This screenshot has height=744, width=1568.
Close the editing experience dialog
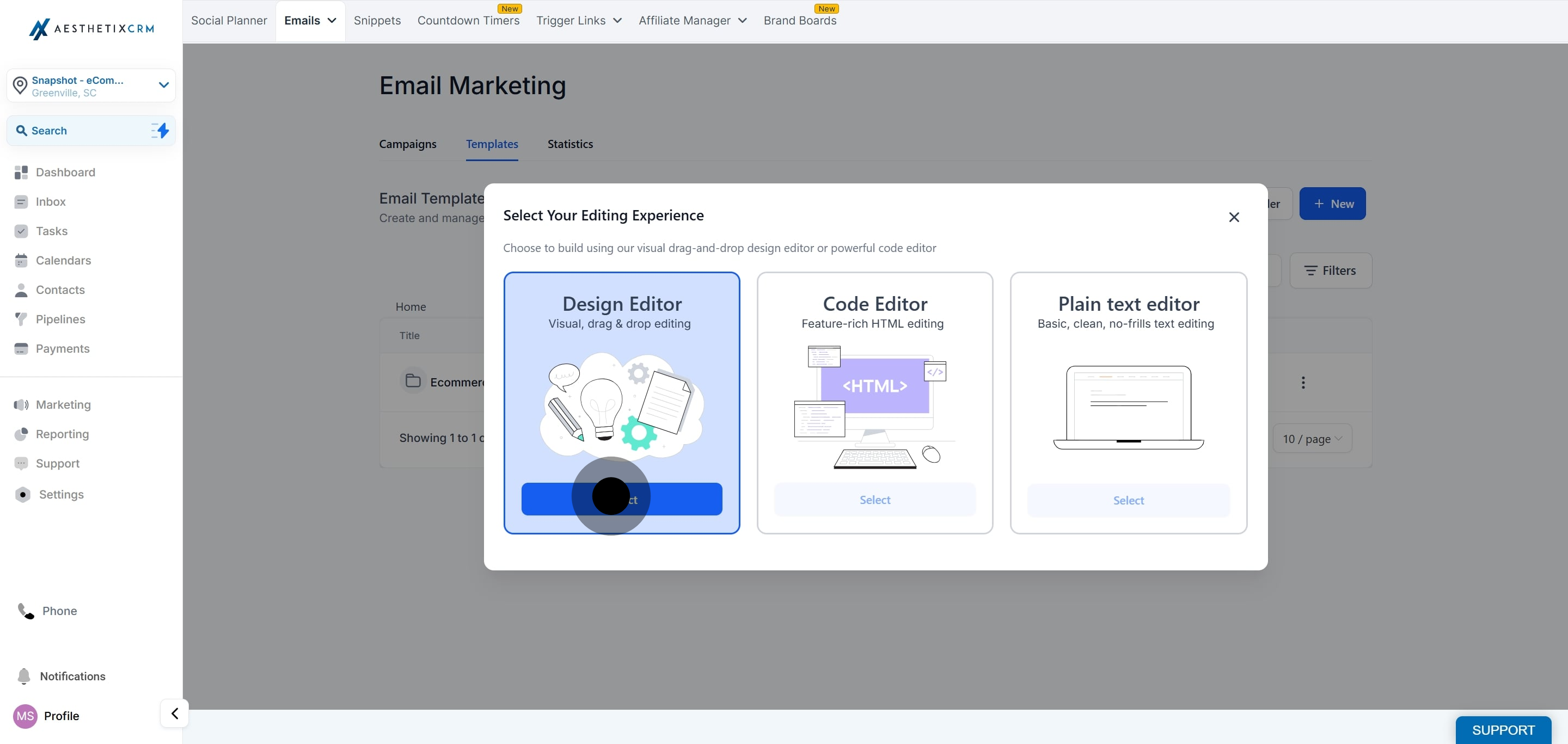coord(1234,217)
